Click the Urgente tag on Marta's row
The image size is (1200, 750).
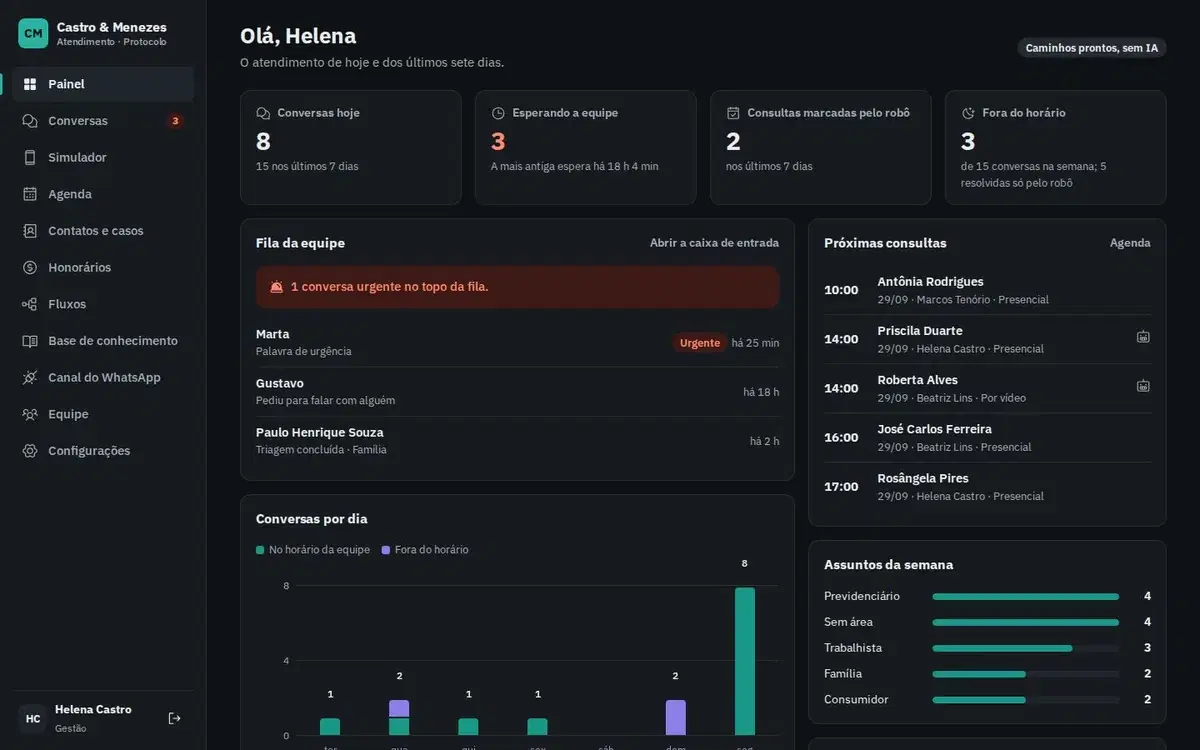700,343
